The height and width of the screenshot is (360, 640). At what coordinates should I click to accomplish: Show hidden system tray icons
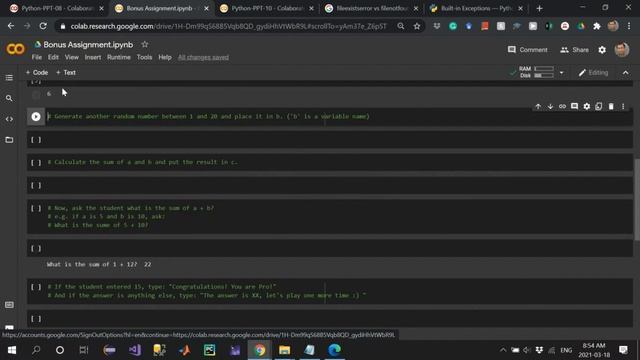click(503, 350)
